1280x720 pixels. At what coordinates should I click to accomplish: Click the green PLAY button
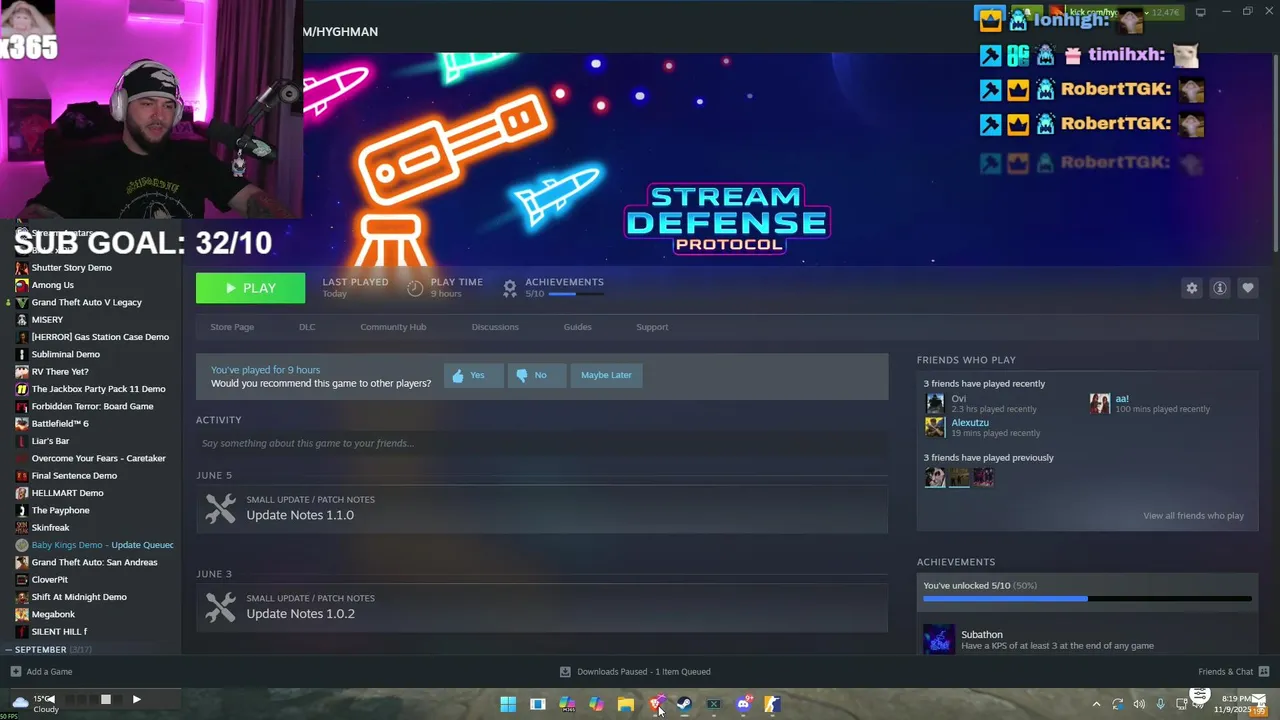point(250,288)
